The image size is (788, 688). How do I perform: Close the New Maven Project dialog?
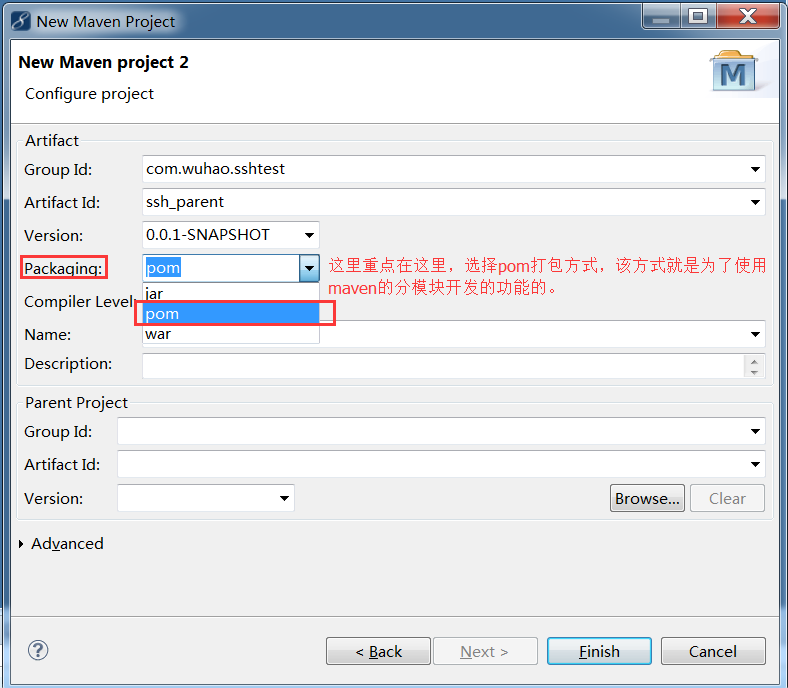point(748,16)
